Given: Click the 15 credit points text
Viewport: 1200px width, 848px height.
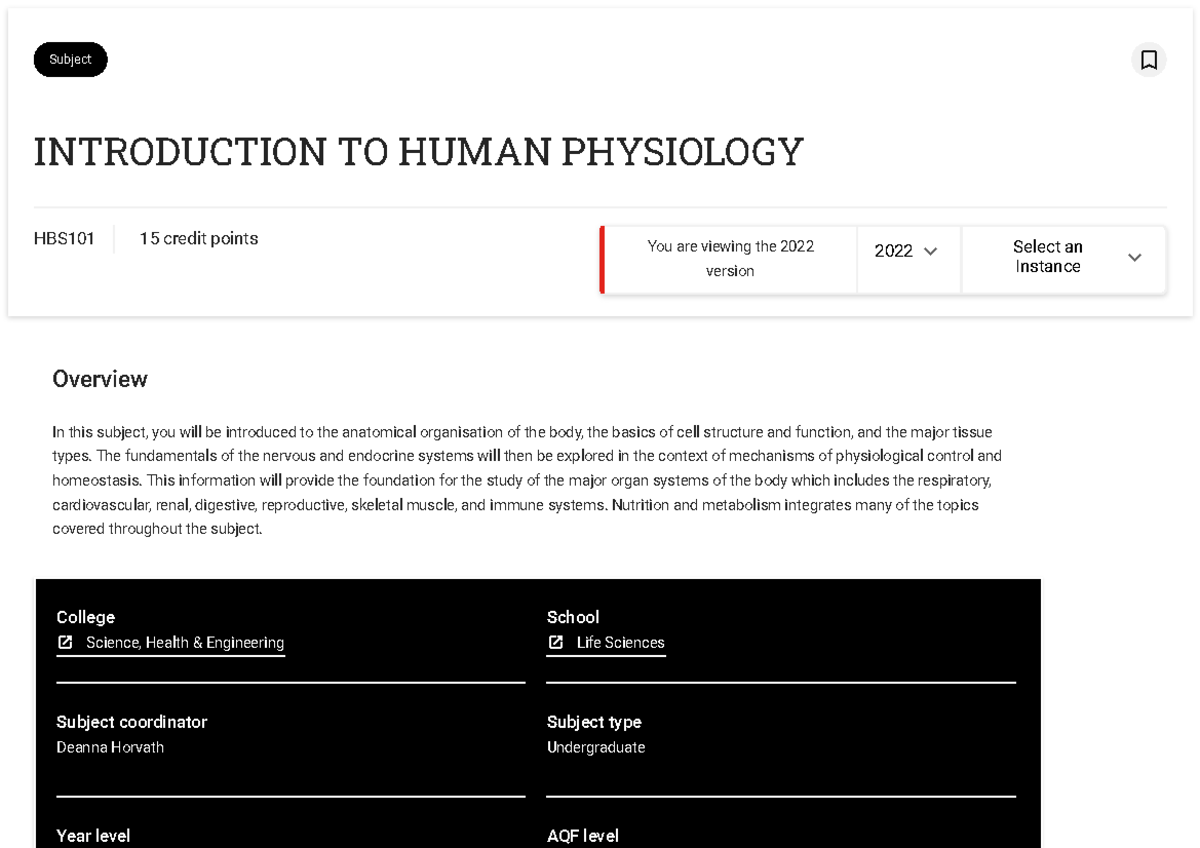Looking at the screenshot, I should (x=199, y=239).
